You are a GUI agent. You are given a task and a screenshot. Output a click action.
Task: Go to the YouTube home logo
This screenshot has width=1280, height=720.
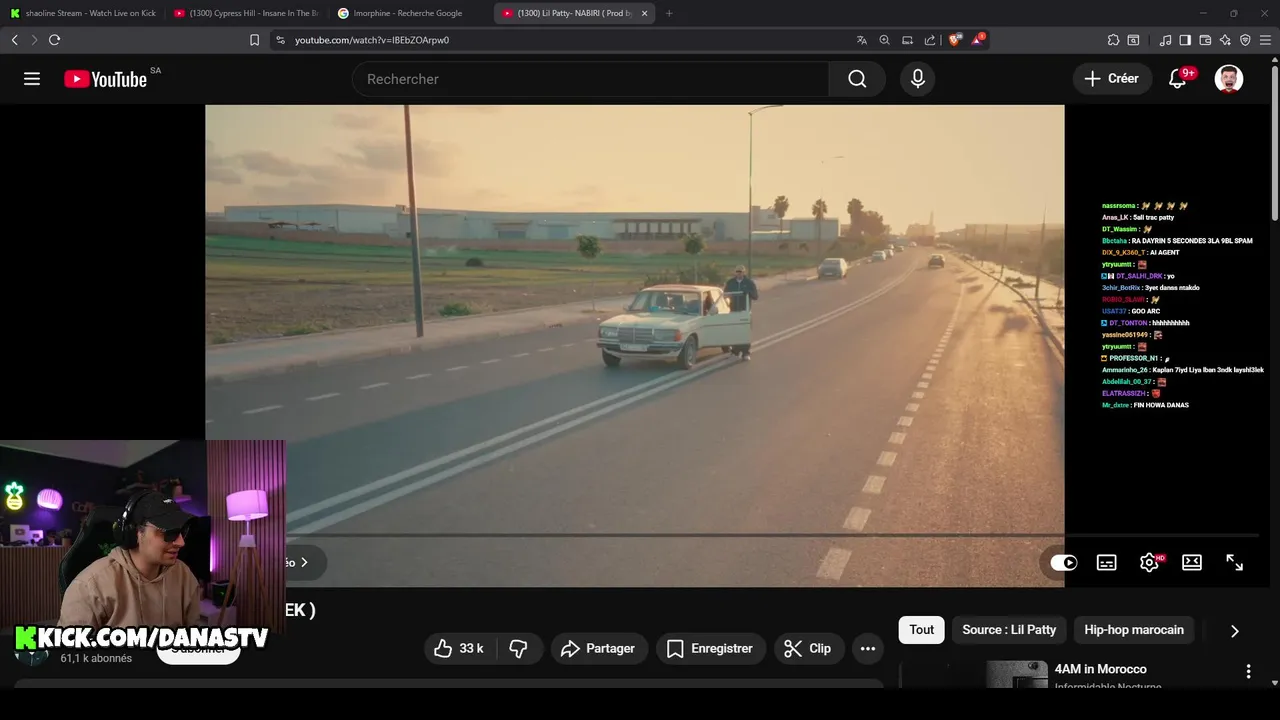pyautogui.click(x=106, y=79)
